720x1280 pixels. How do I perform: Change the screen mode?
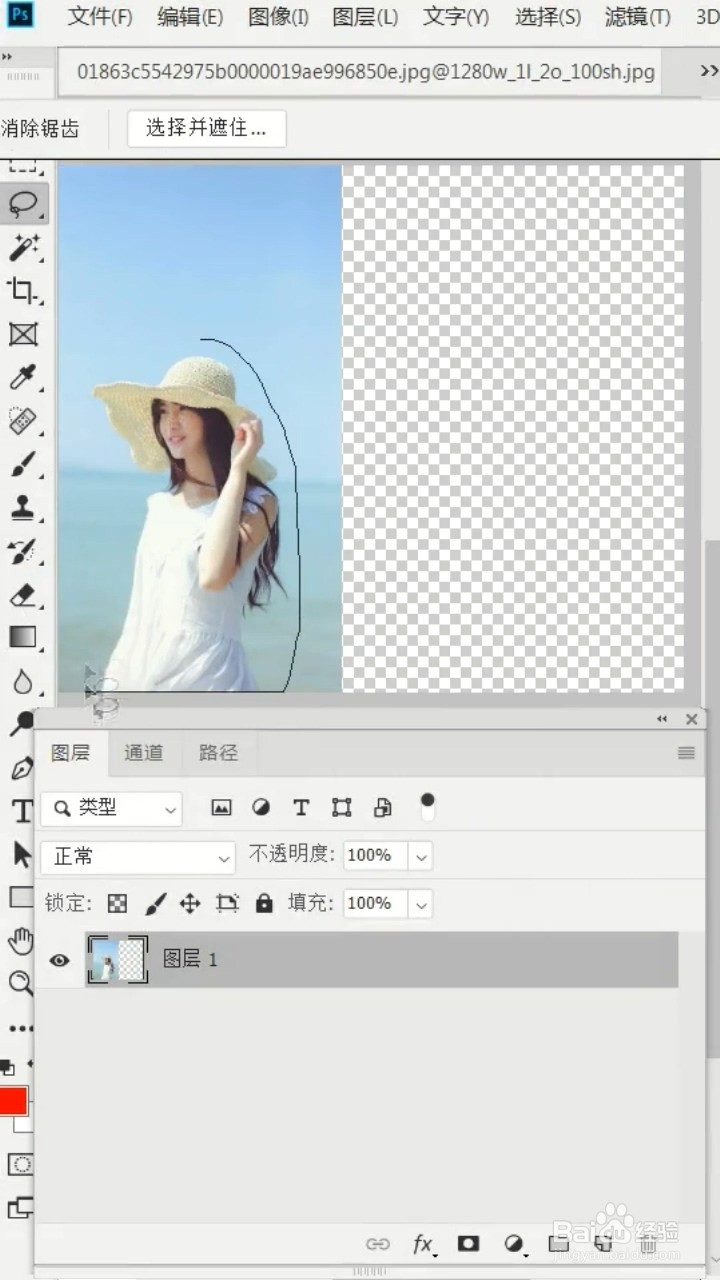coord(20,1207)
